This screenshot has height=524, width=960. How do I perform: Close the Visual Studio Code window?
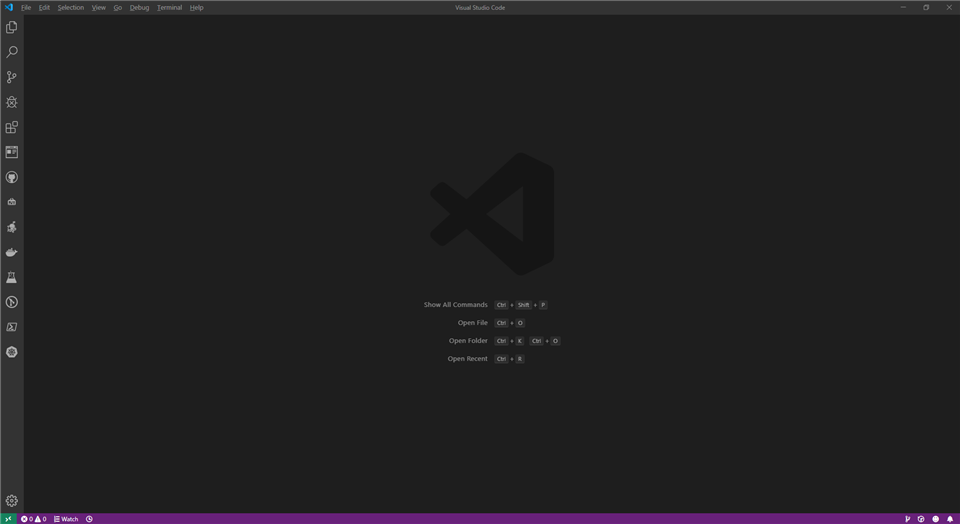pyautogui.click(x=949, y=7)
